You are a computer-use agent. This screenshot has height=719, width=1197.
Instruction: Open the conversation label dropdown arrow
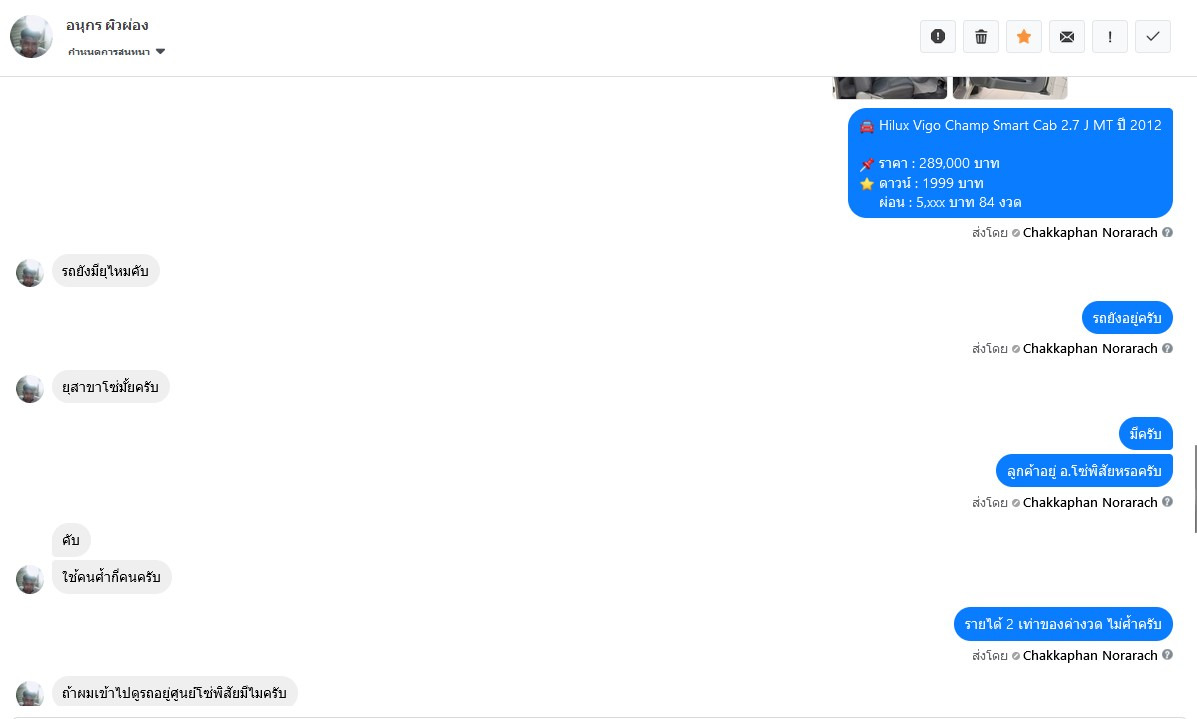[160, 52]
